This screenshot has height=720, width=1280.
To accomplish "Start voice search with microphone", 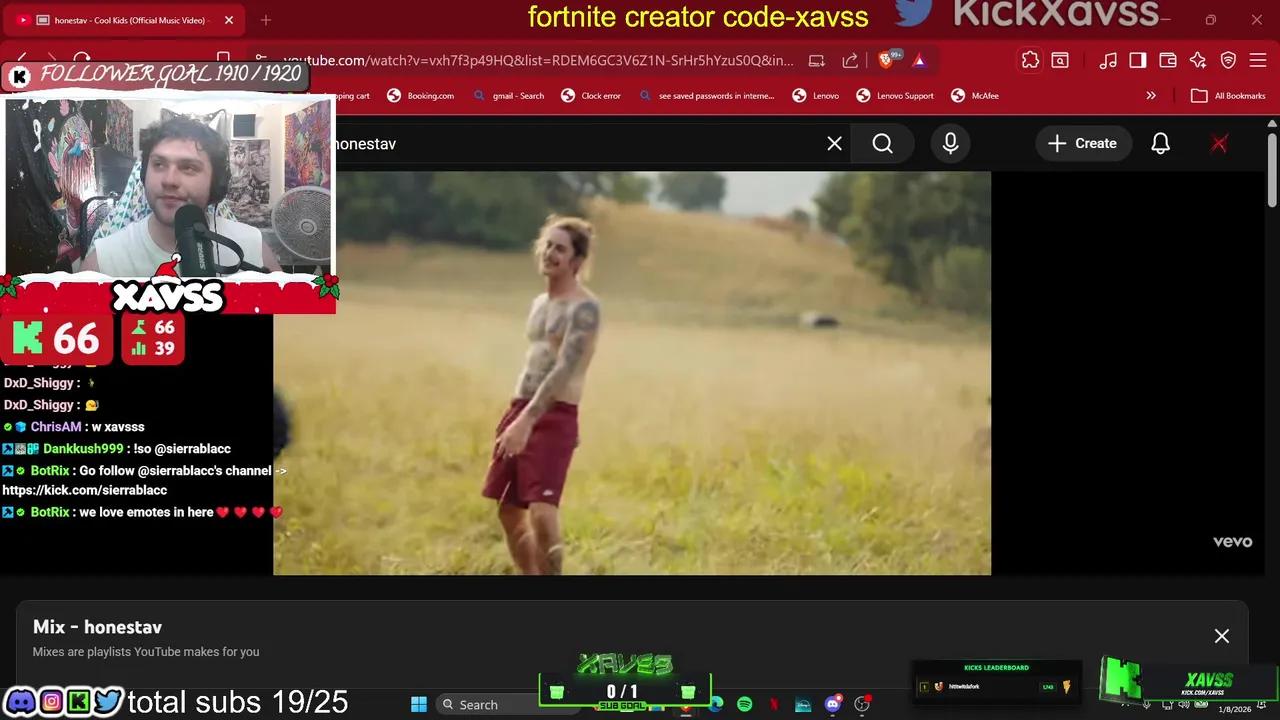I will tap(950, 144).
